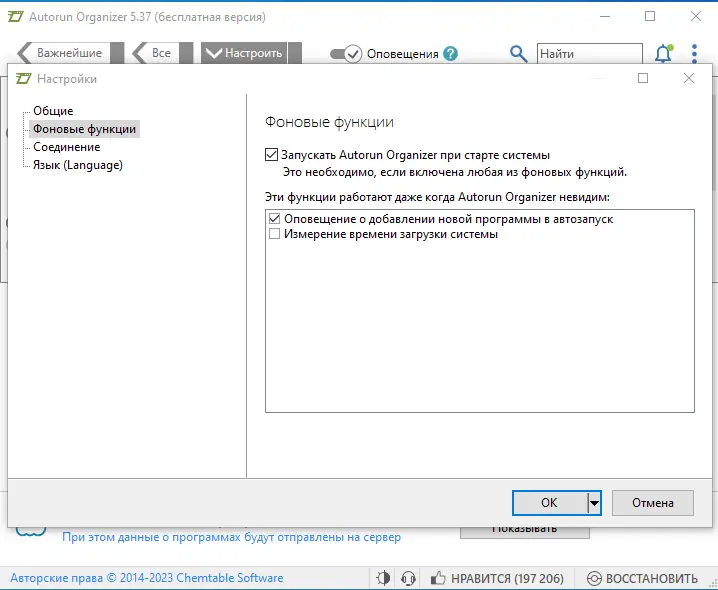Open the three-dot more options menu
The image size is (718, 590).
(x=694, y=54)
